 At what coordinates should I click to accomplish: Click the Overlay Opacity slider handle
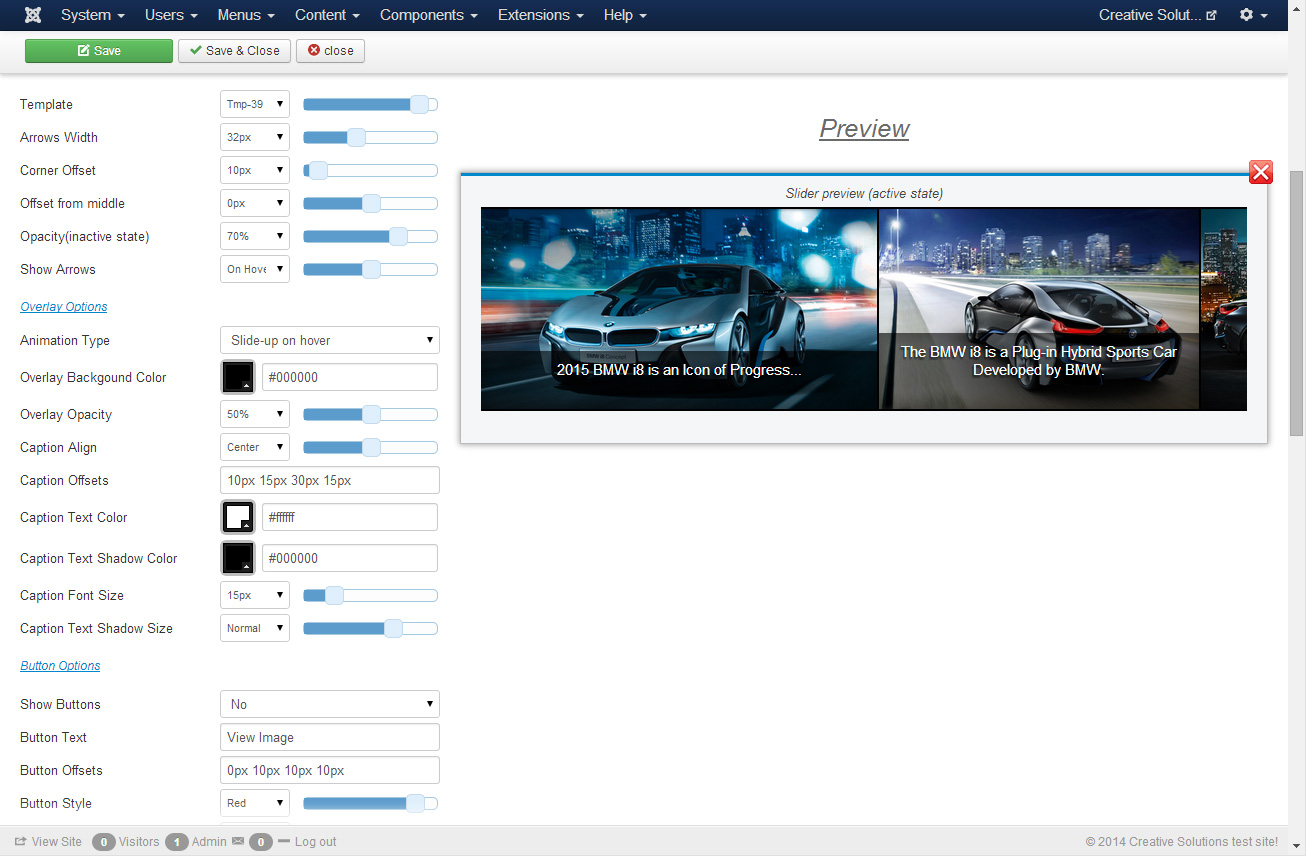click(x=371, y=414)
